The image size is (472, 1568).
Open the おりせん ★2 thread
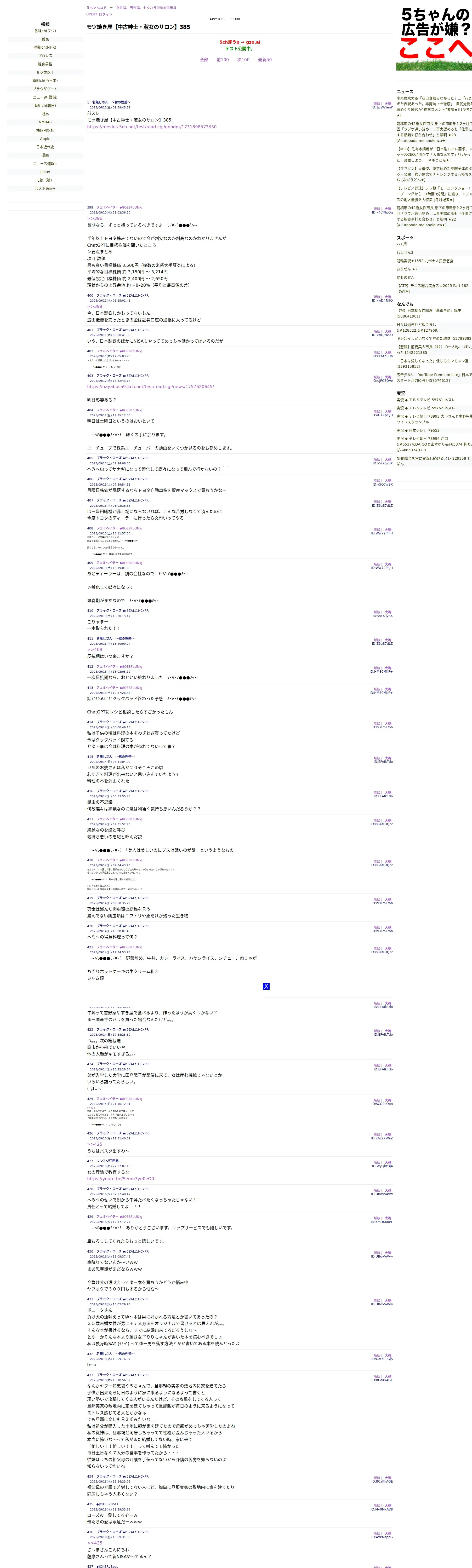tap(407, 269)
